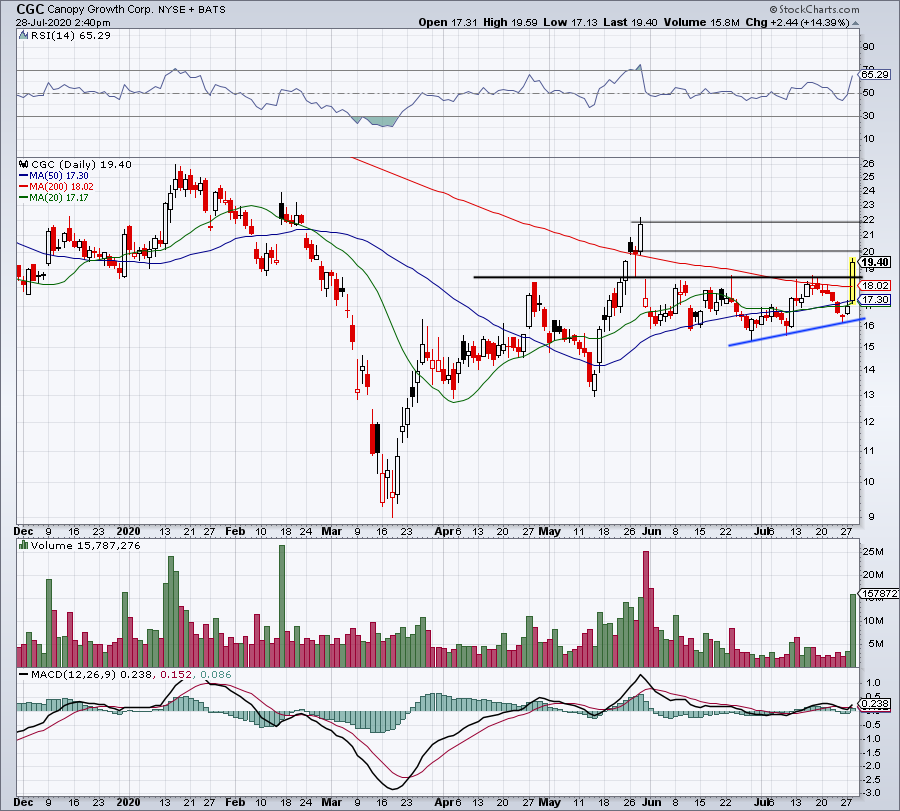Click the Volume 15.8M header value
The image size is (900, 811).
click(x=701, y=22)
